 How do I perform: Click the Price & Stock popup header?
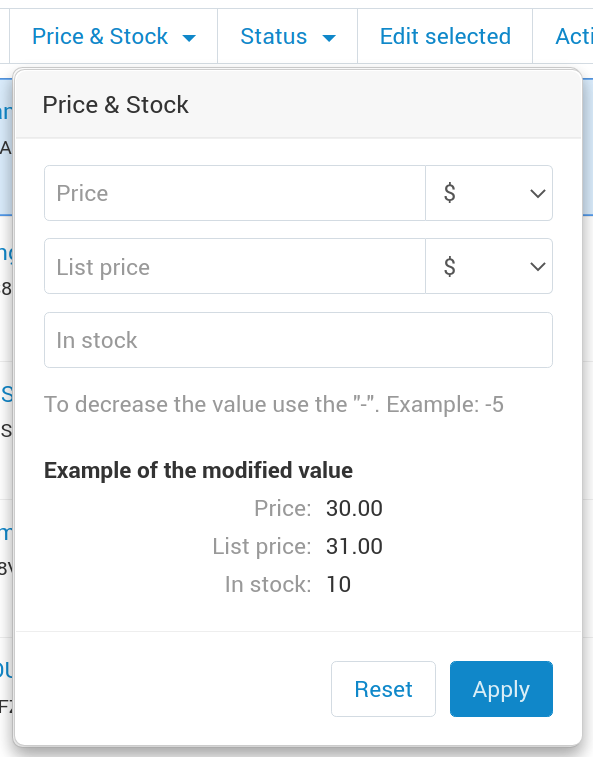pyautogui.click(x=115, y=105)
